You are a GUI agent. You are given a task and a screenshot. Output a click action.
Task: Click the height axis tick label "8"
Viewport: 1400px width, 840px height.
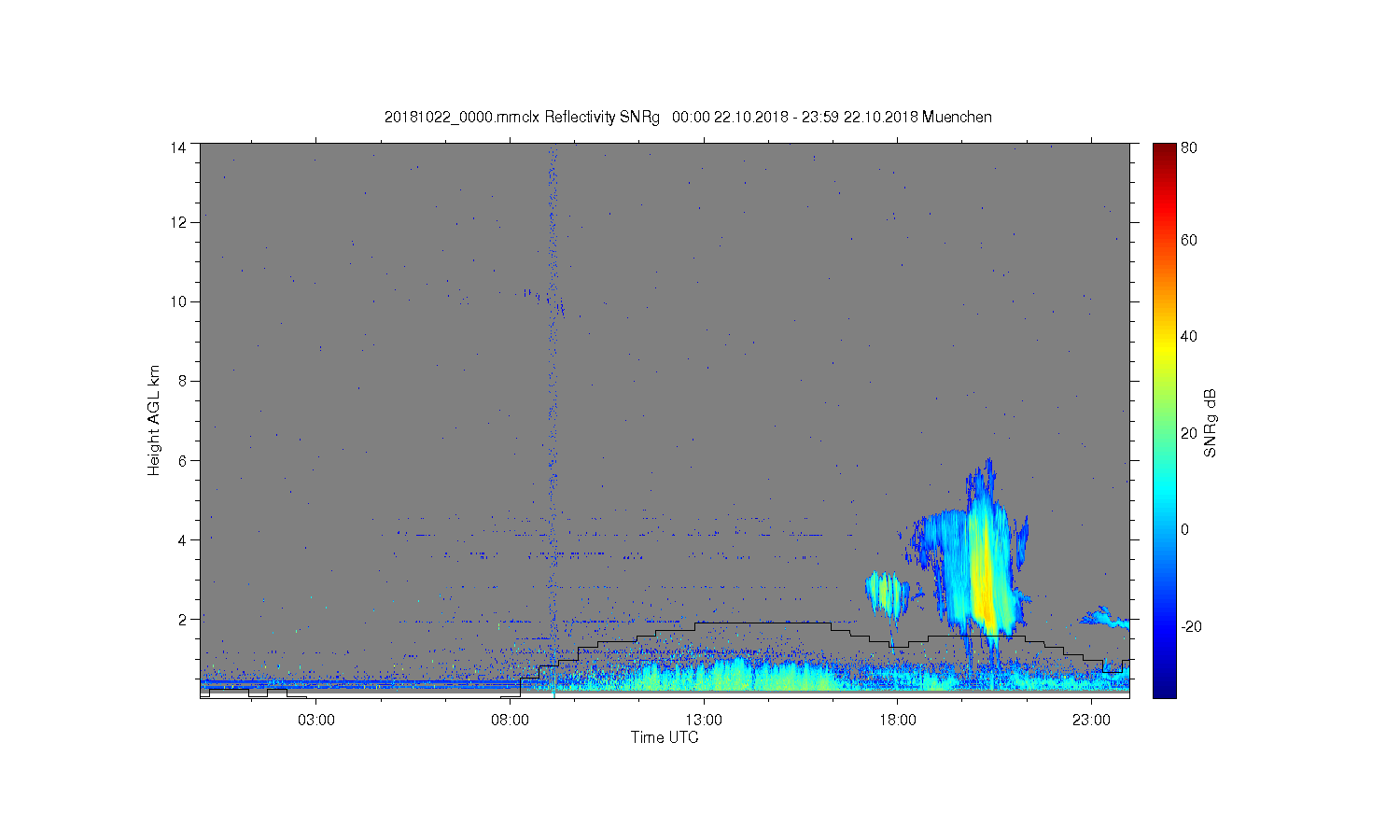182,381
